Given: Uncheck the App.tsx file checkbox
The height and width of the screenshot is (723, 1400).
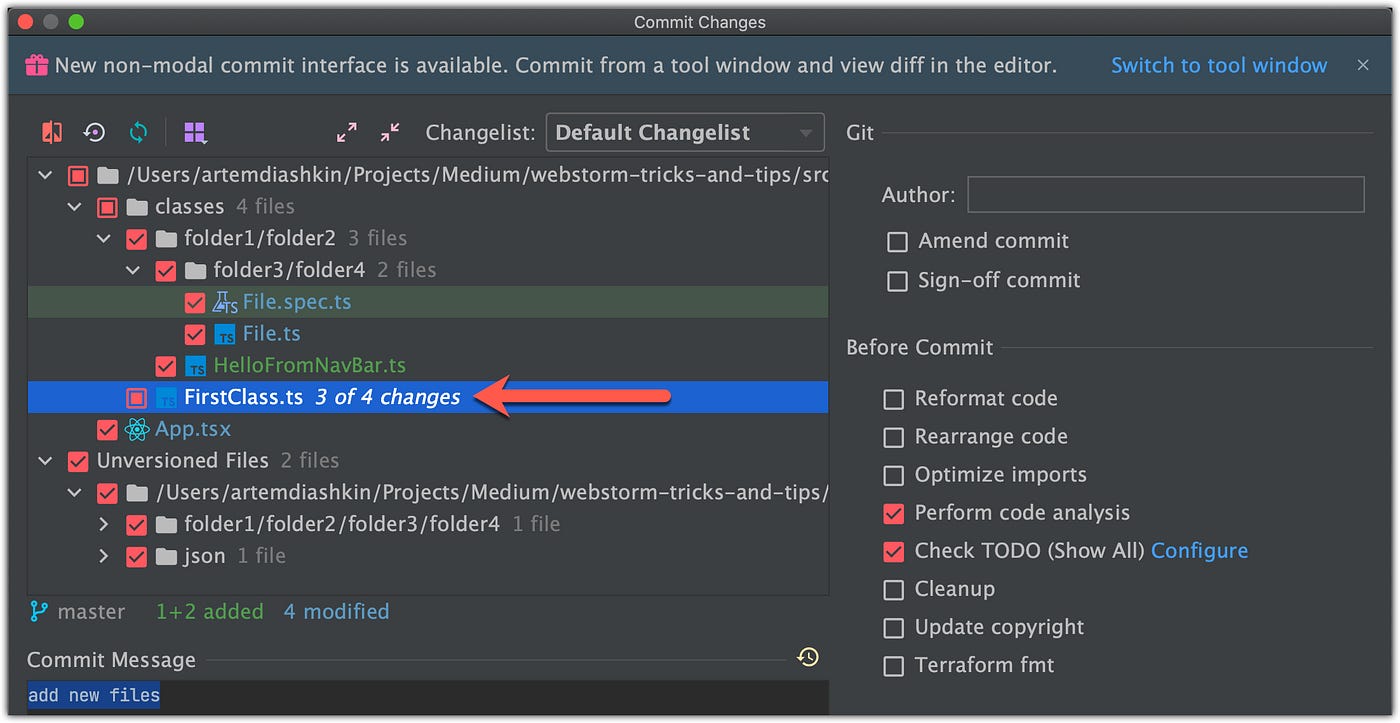Looking at the screenshot, I should 107,430.
